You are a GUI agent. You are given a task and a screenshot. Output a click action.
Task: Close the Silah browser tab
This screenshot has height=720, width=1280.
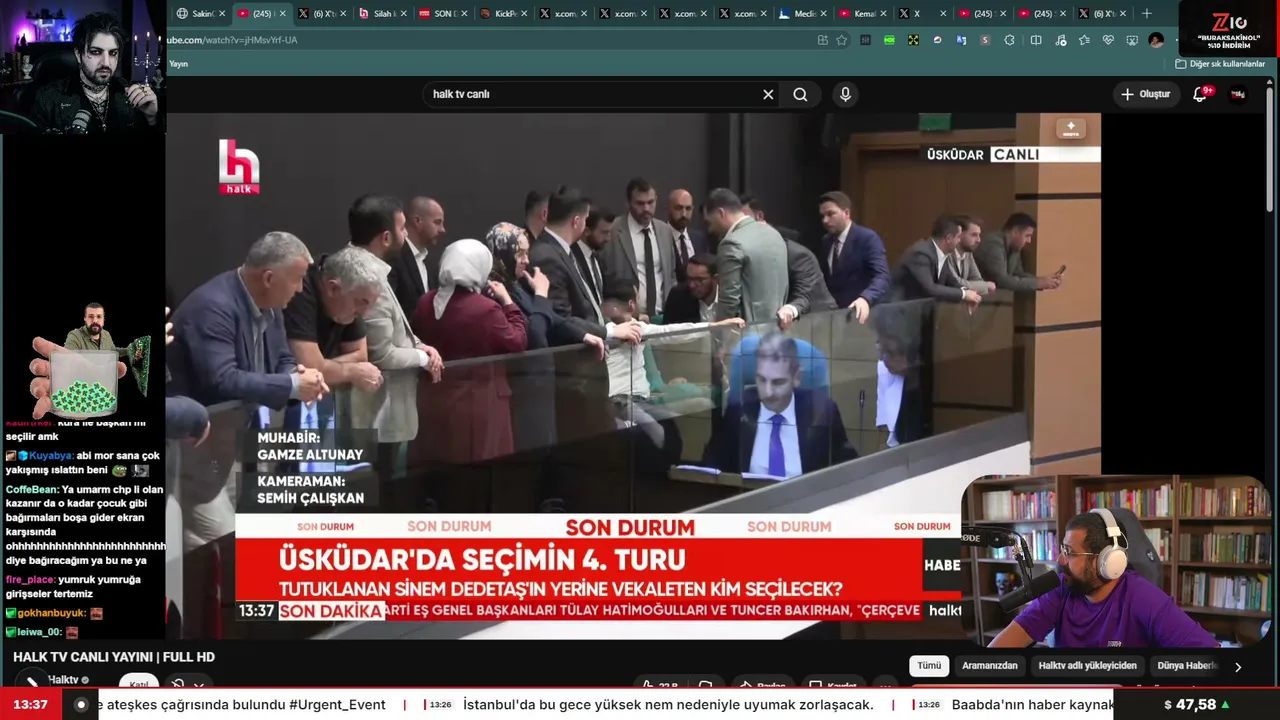tap(403, 14)
